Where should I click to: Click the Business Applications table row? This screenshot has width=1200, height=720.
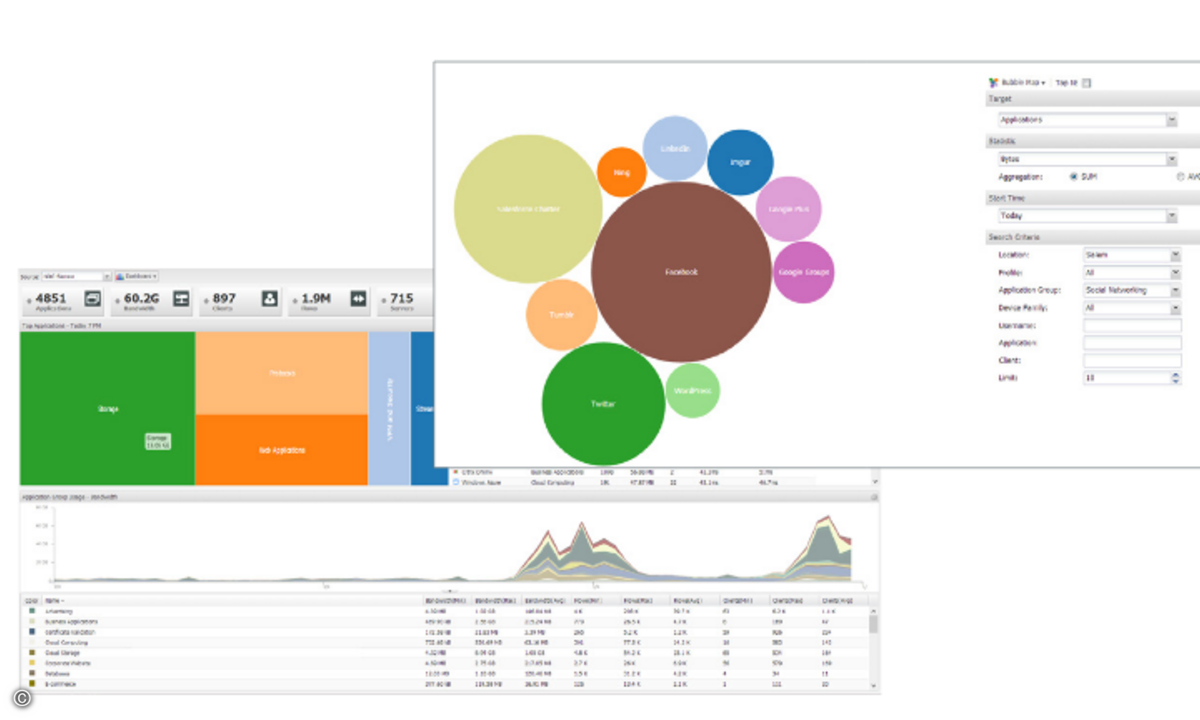[444, 621]
